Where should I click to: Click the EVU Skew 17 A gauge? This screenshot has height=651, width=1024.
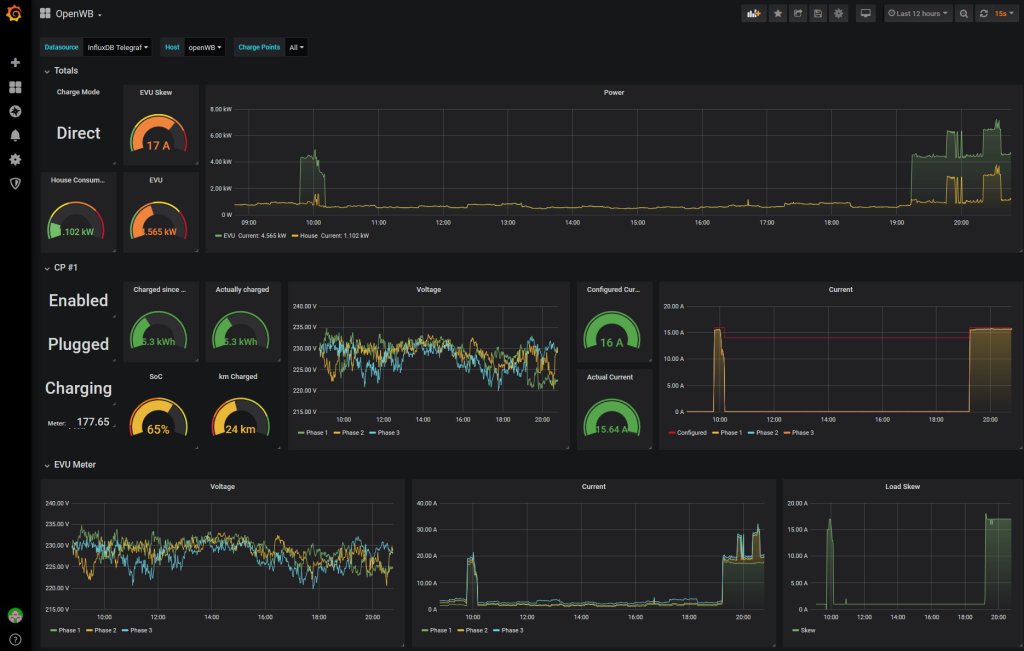(x=158, y=134)
